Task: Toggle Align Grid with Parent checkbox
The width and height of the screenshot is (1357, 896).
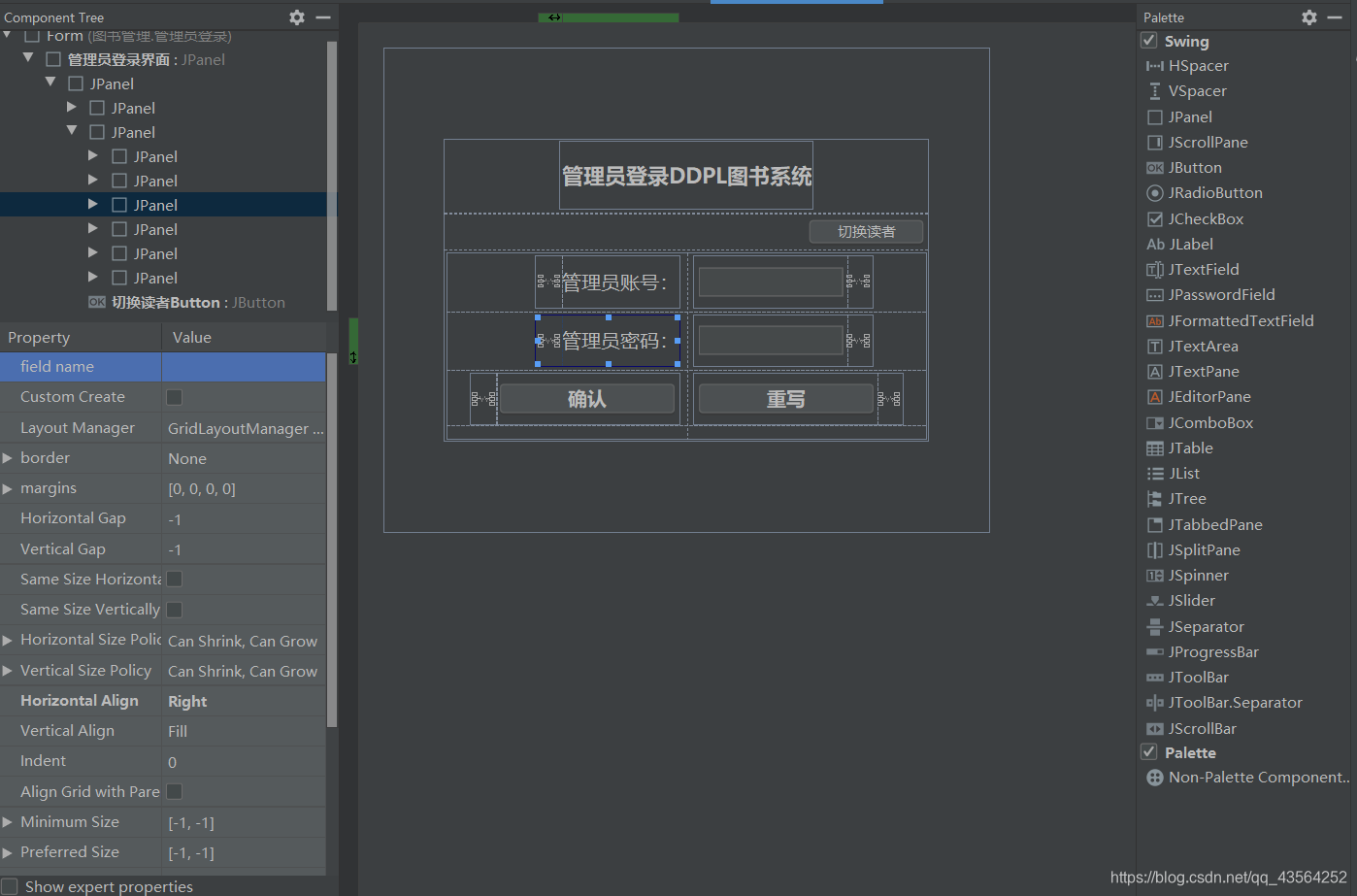Action: pyautogui.click(x=175, y=792)
